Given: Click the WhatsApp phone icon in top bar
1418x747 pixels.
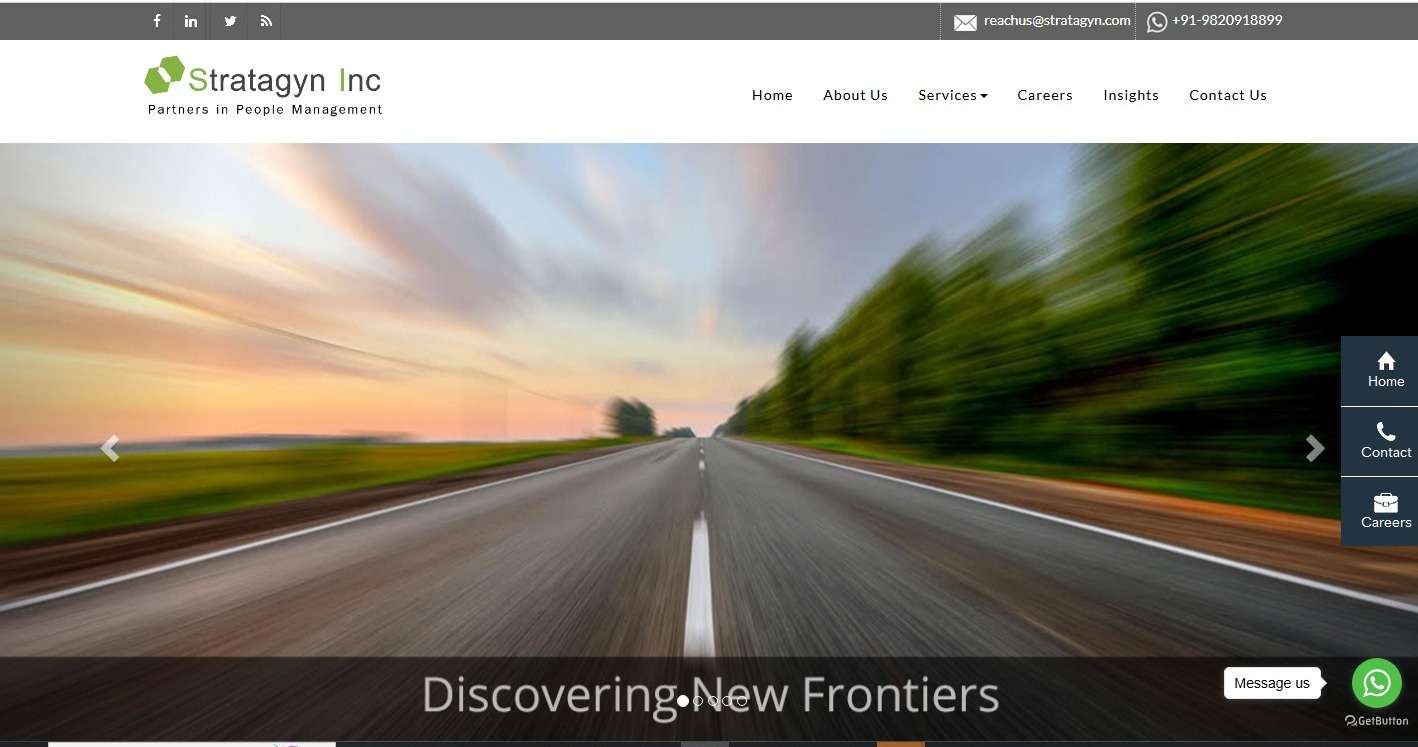Looking at the screenshot, I should [1157, 22].
